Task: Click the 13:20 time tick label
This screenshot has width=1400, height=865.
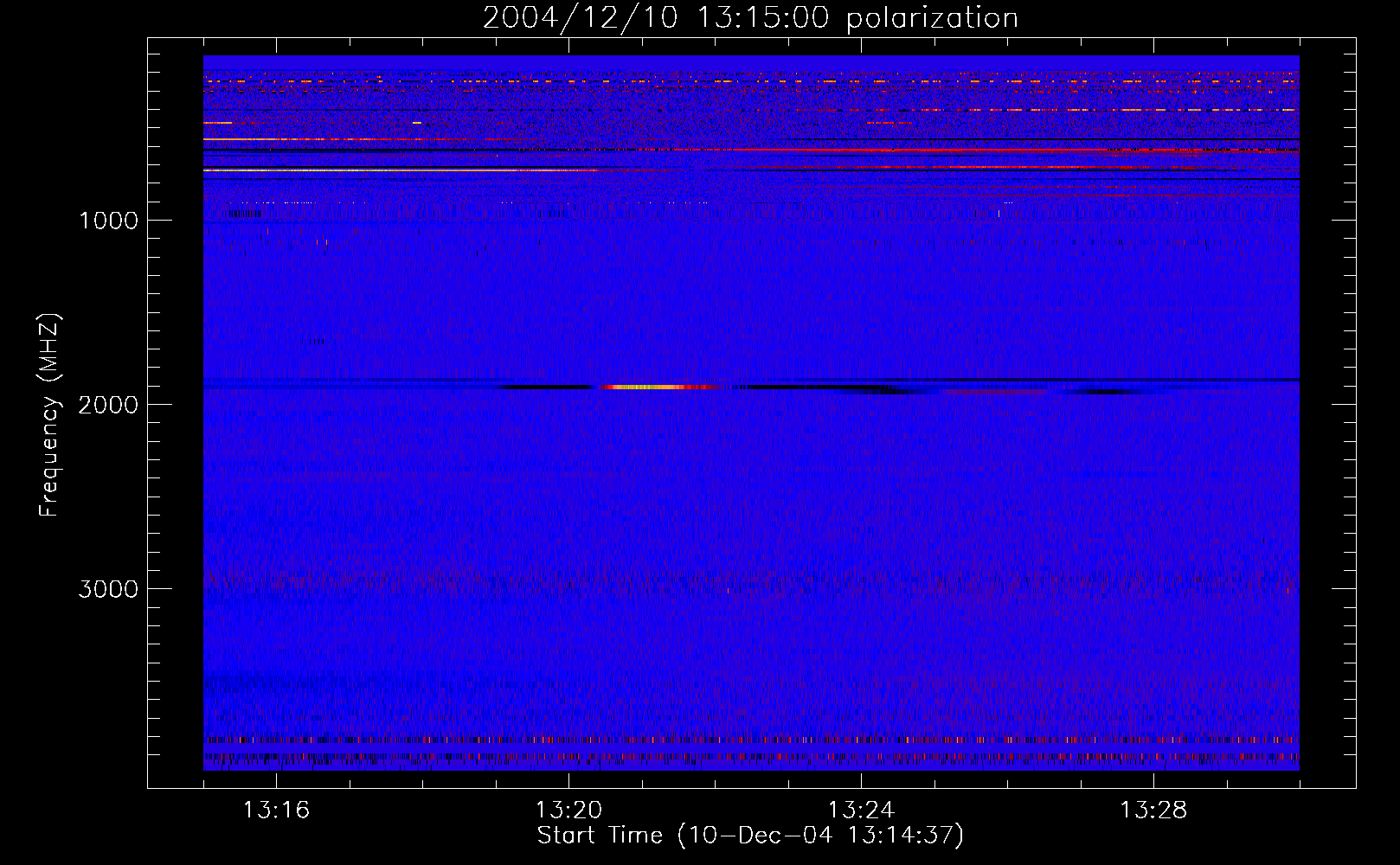Action: [568, 811]
